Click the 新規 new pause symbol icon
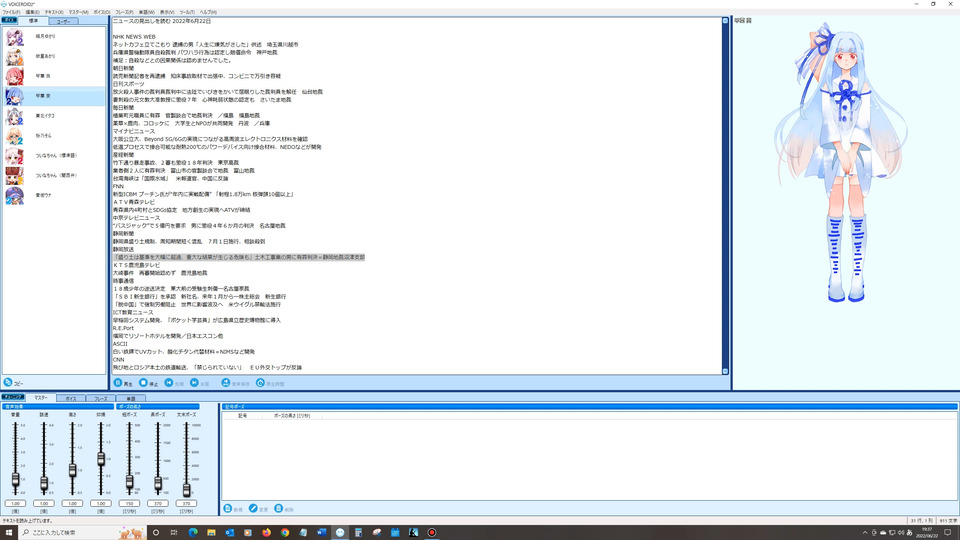 point(228,508)
